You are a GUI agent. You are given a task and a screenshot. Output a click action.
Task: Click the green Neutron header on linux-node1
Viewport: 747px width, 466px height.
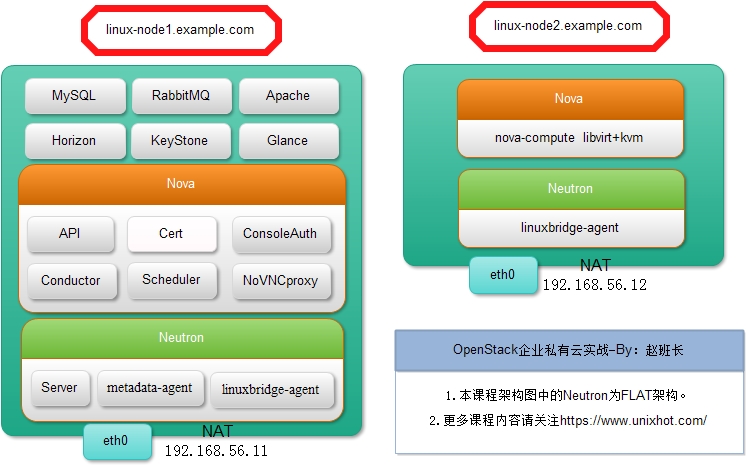182,338
